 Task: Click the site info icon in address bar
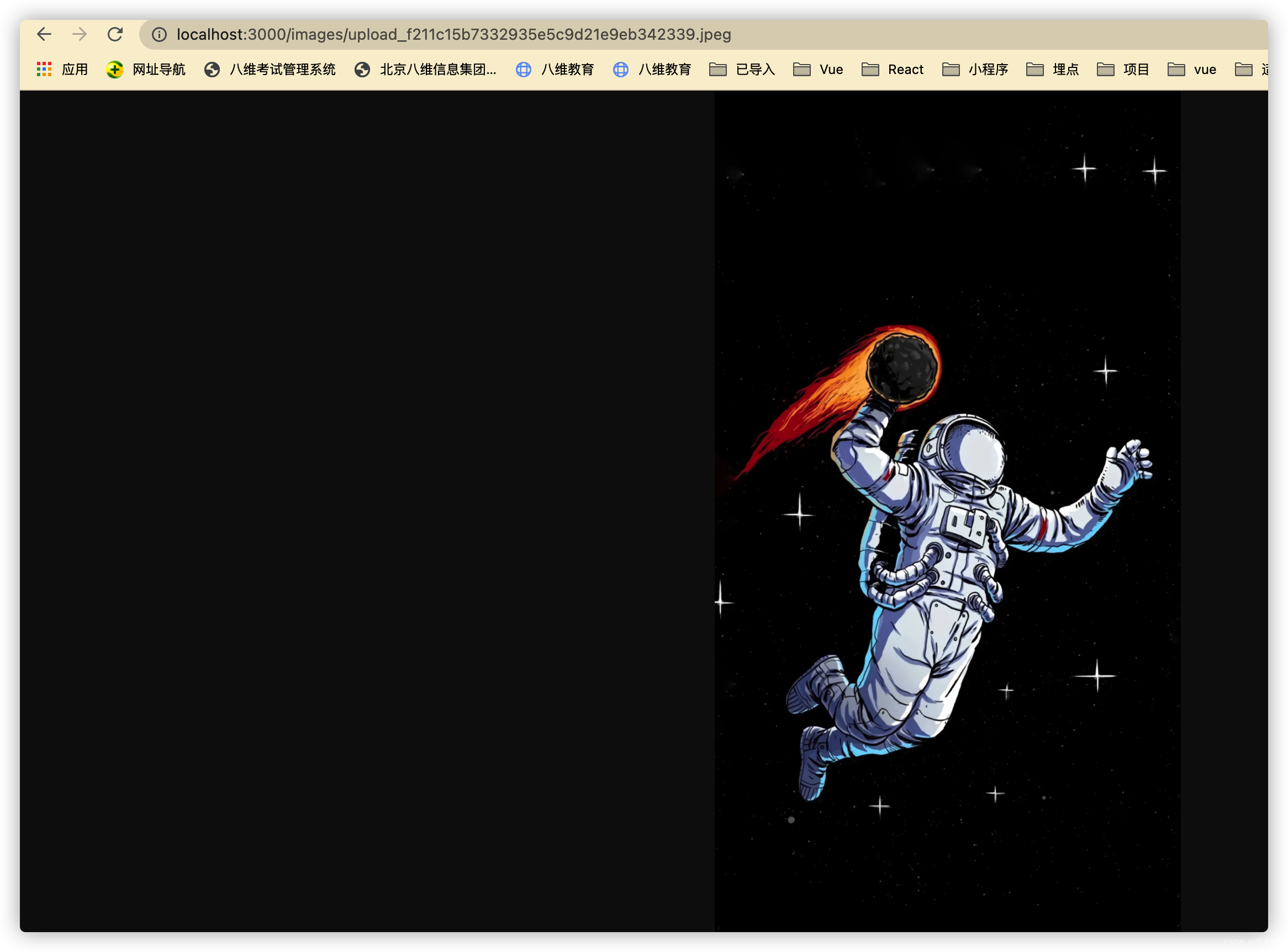click(159, 35)
